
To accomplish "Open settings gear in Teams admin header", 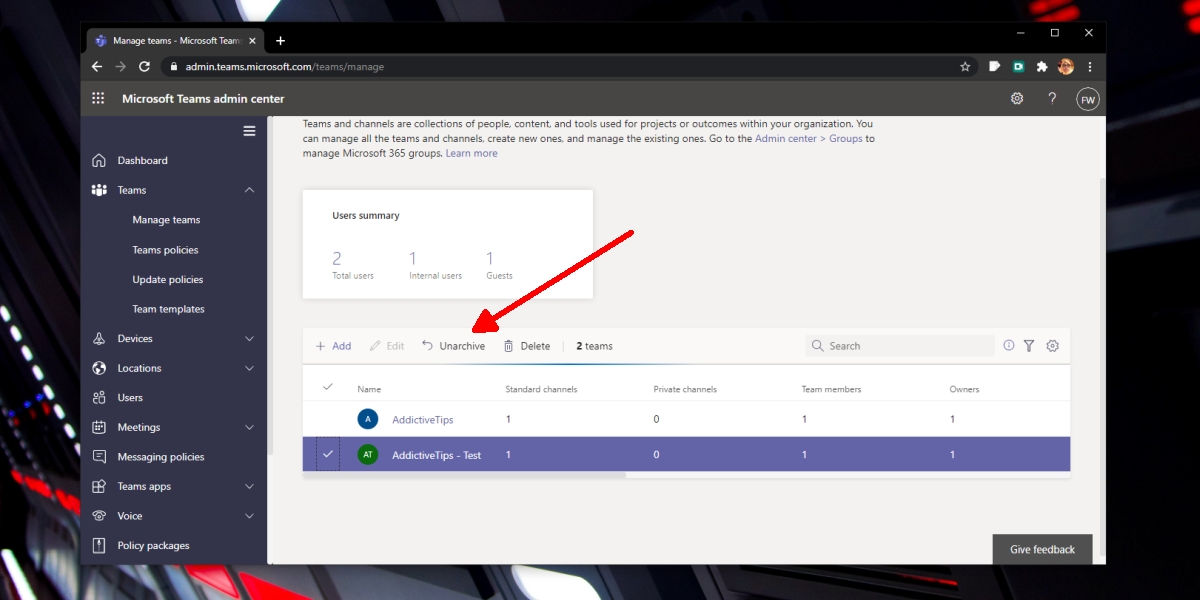I will (x=1017, y=98).
